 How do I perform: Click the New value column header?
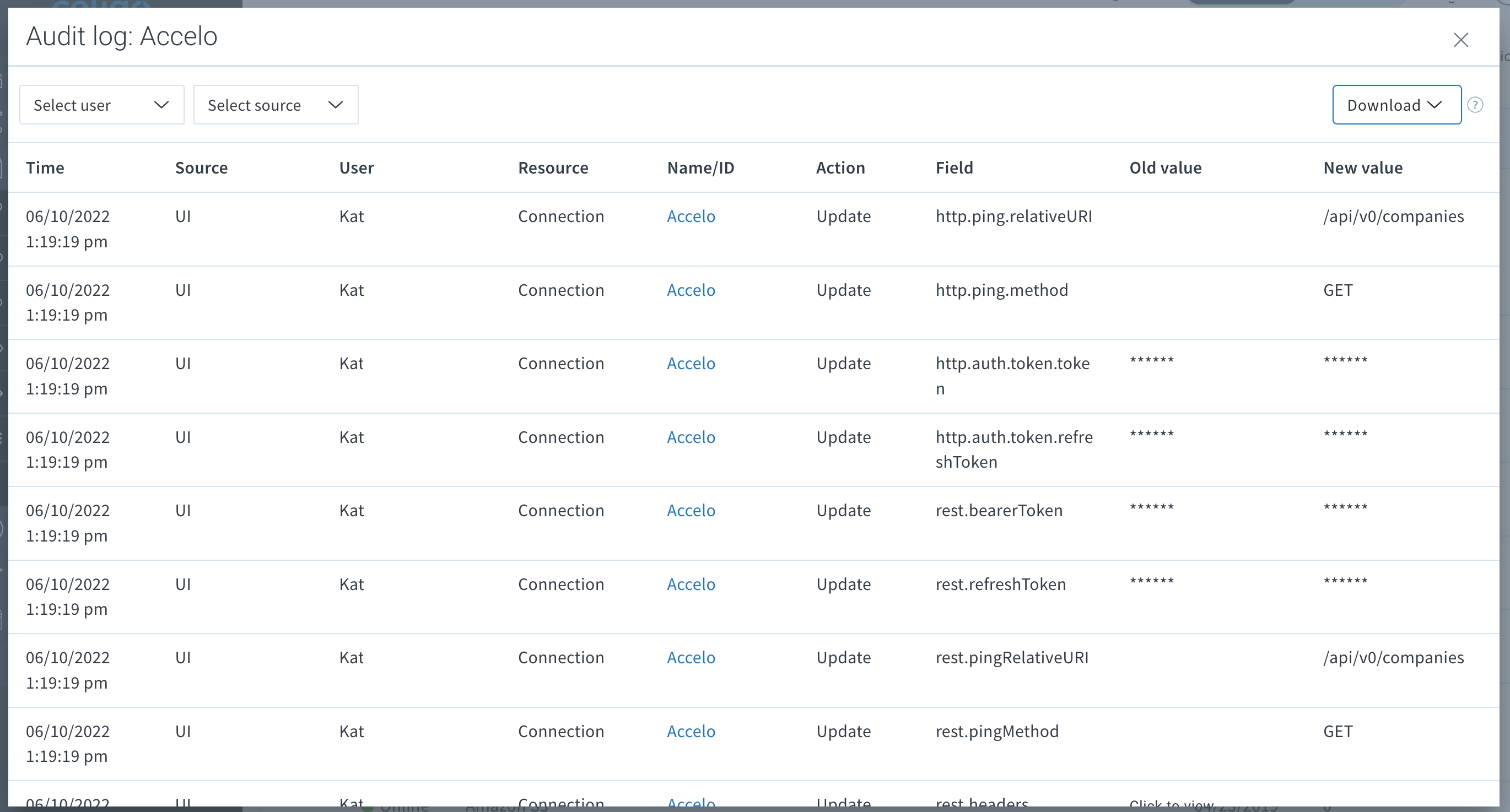click(x=1363, y=168)
